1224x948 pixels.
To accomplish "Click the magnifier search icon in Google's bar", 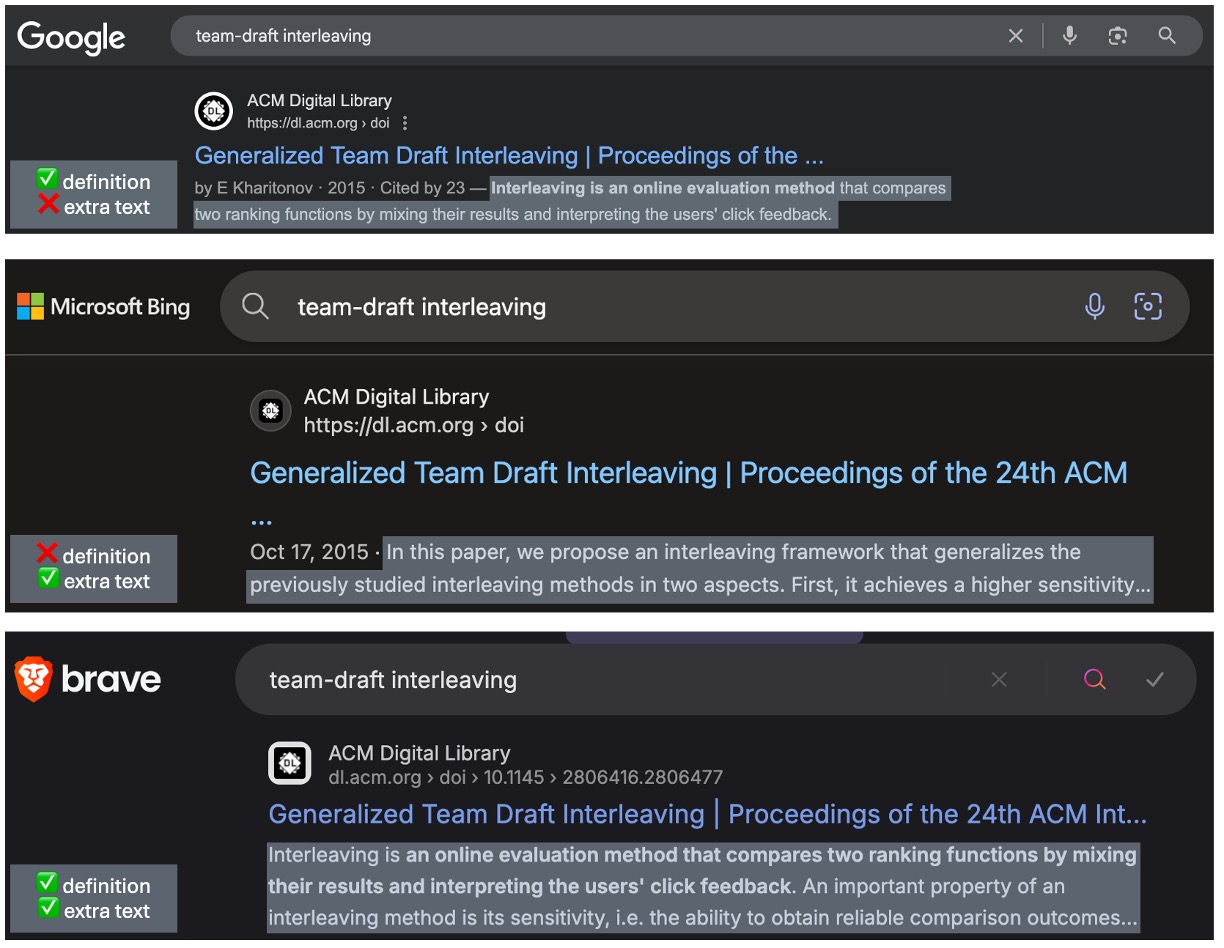I will click(1166, 35).
